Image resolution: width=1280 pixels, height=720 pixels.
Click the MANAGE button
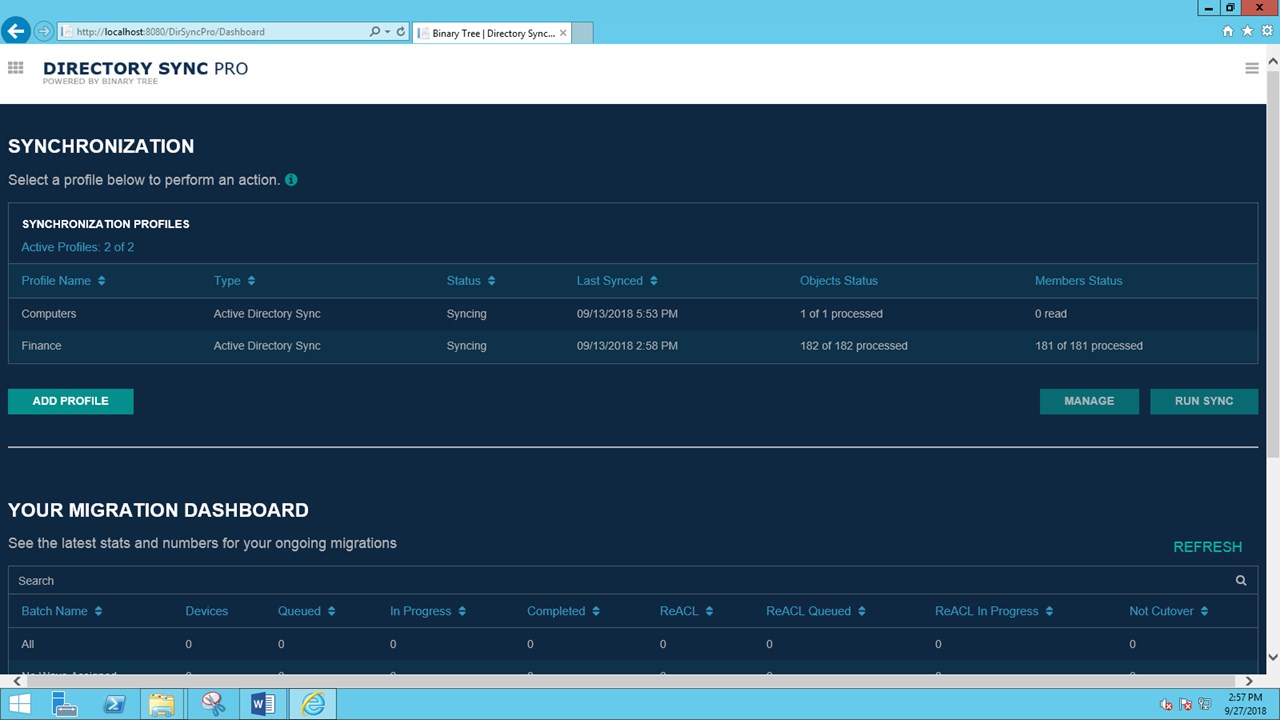click(x=1089, y=401)
